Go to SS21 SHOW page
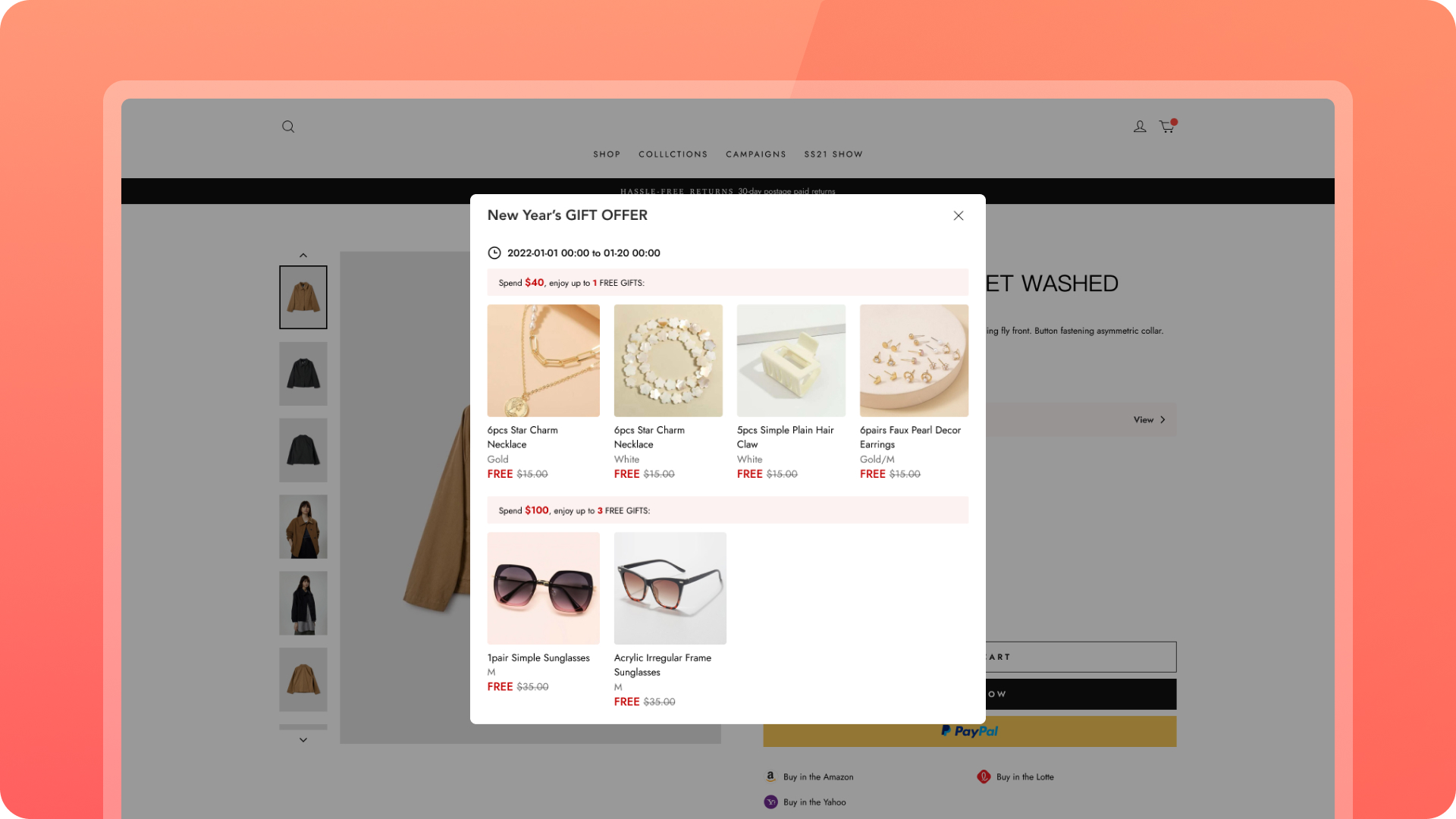The height and width of the screenshot is (819, 1456). (833, 155)
